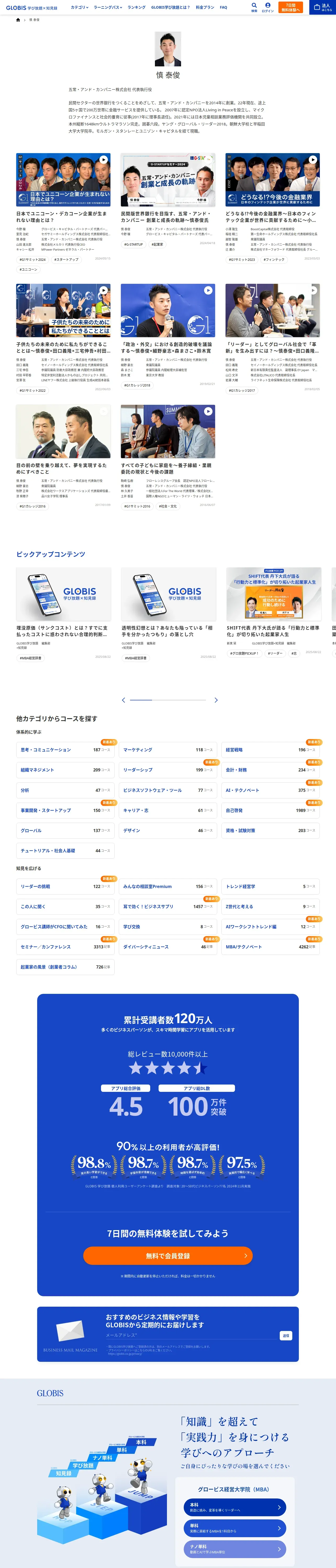Viewport: 336px width, 1568px height.
Task: Open トレンド経営学 category
Action: [270, 886]
